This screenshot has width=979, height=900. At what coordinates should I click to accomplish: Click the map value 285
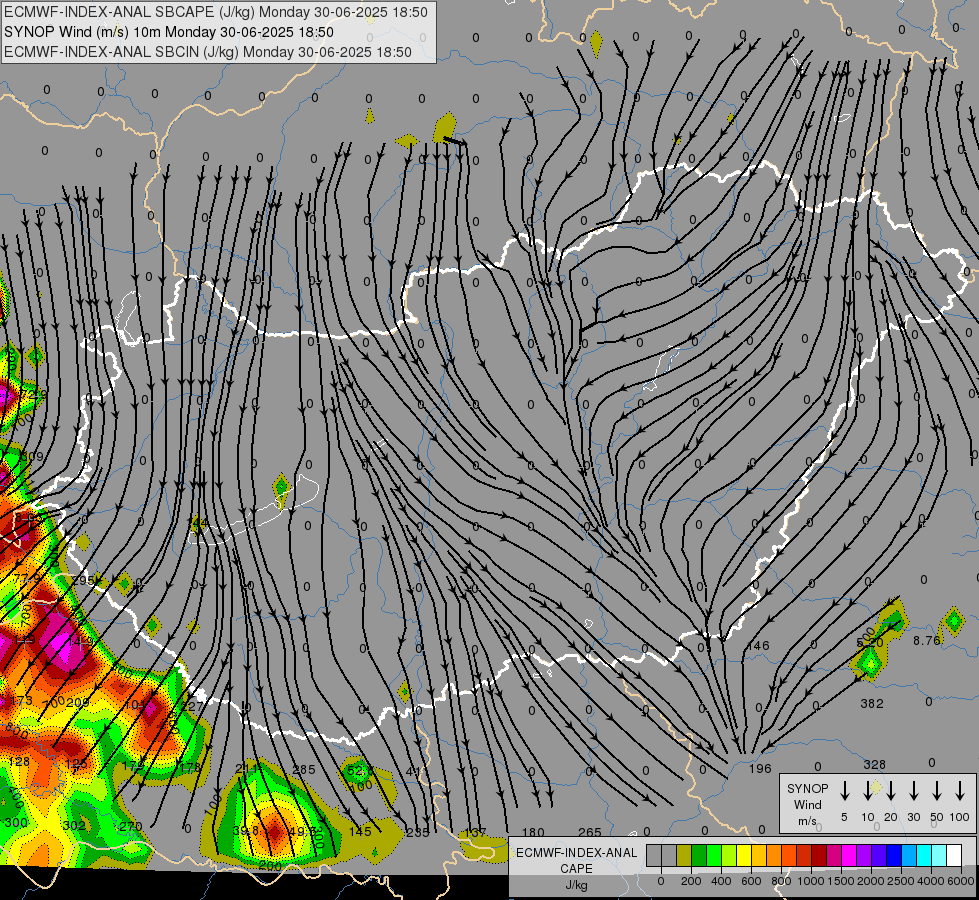click(304, 769)
